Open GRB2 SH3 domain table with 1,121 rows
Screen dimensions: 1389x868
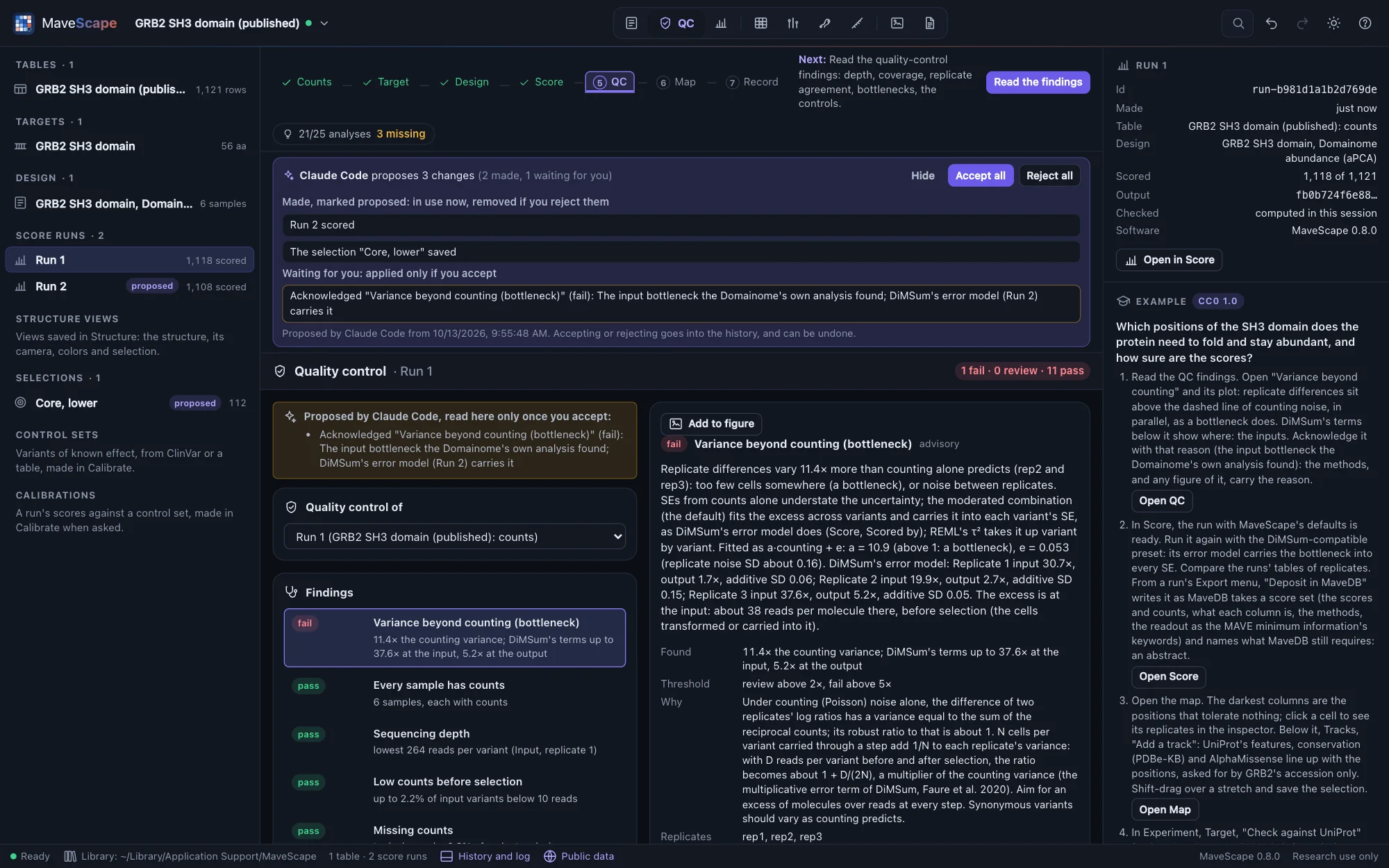tap(130, 89)
